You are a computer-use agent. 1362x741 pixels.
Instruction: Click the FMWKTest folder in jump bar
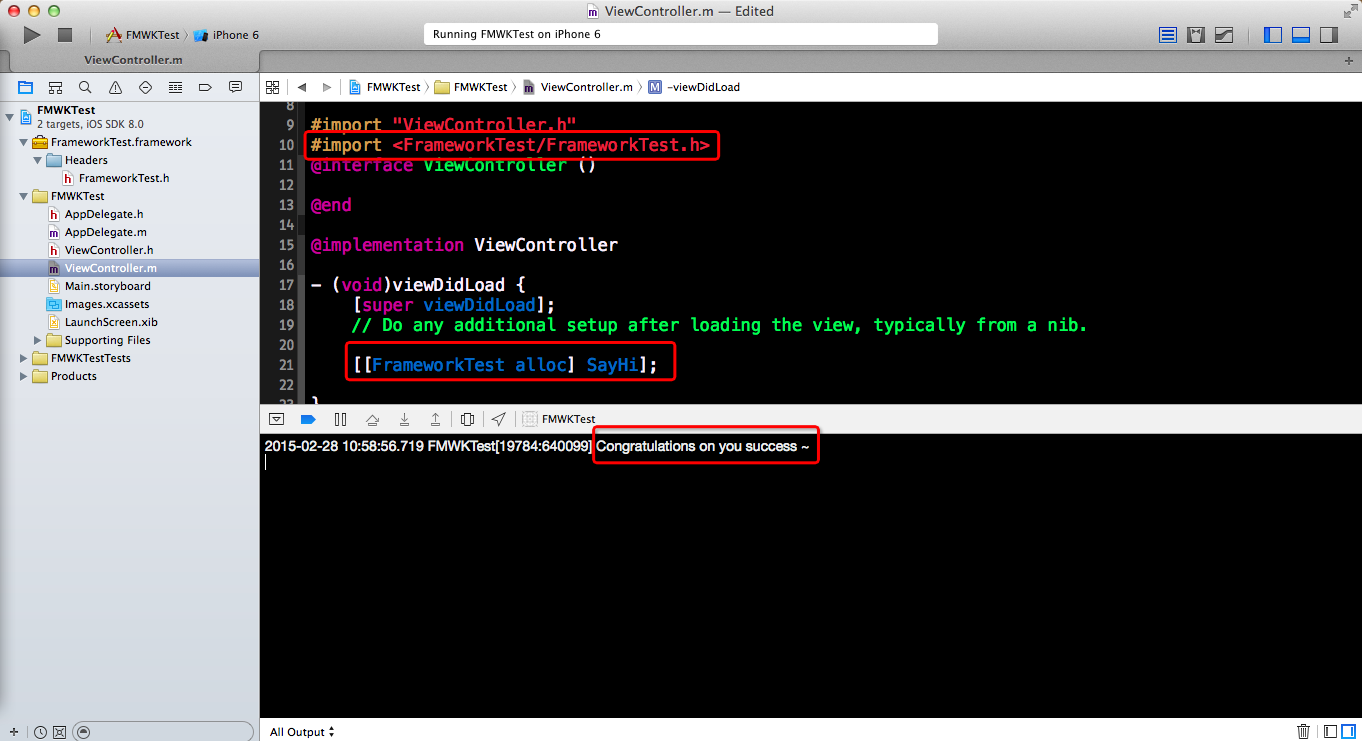coord(472,87)
